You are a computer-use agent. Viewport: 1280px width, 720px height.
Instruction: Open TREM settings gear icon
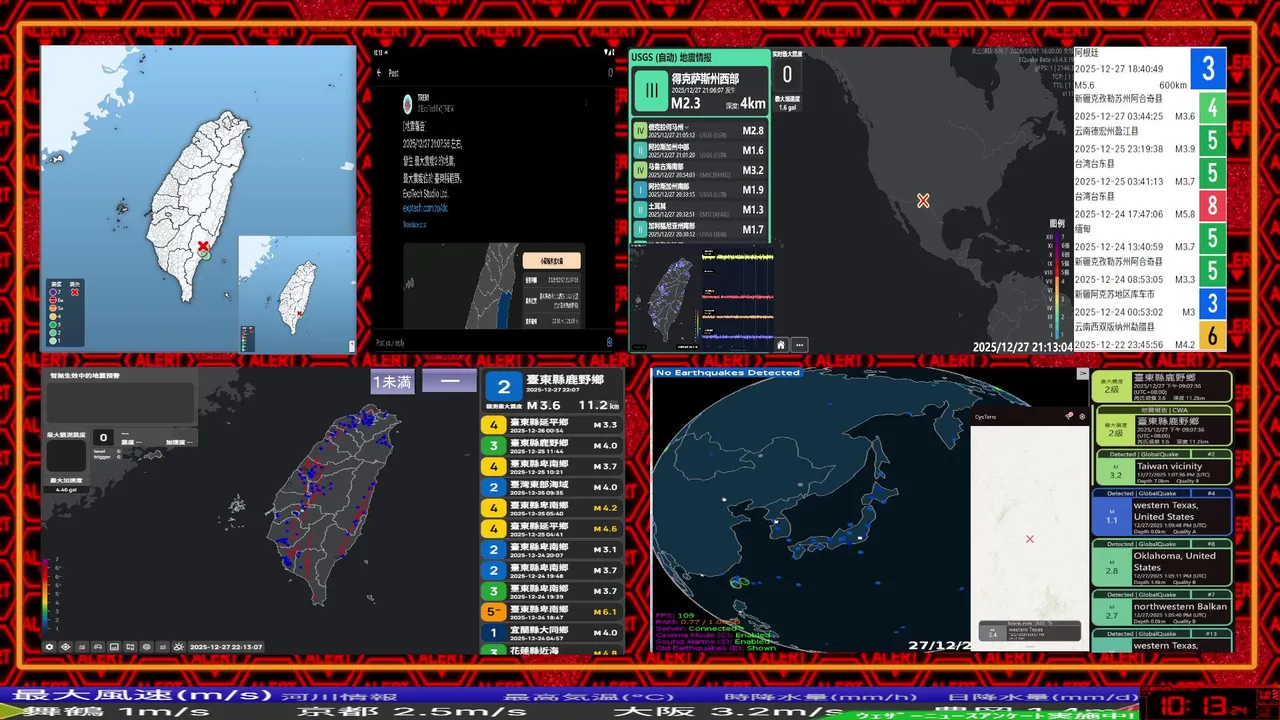pos(50,647)
